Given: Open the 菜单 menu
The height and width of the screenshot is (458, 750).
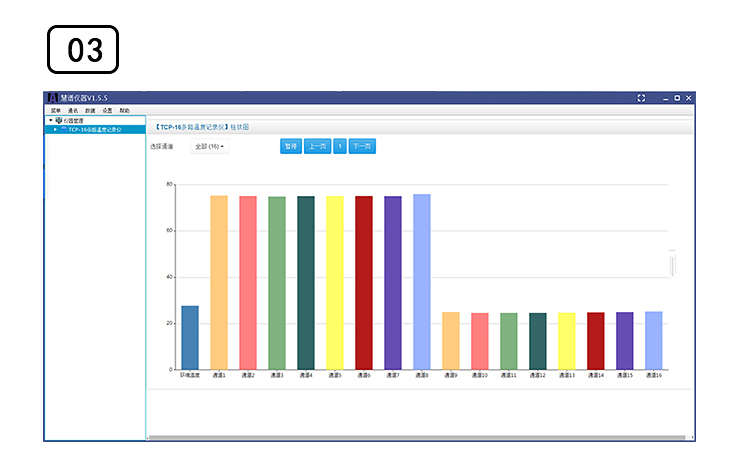Looking at the screenshot, I should tap(56, 110).
